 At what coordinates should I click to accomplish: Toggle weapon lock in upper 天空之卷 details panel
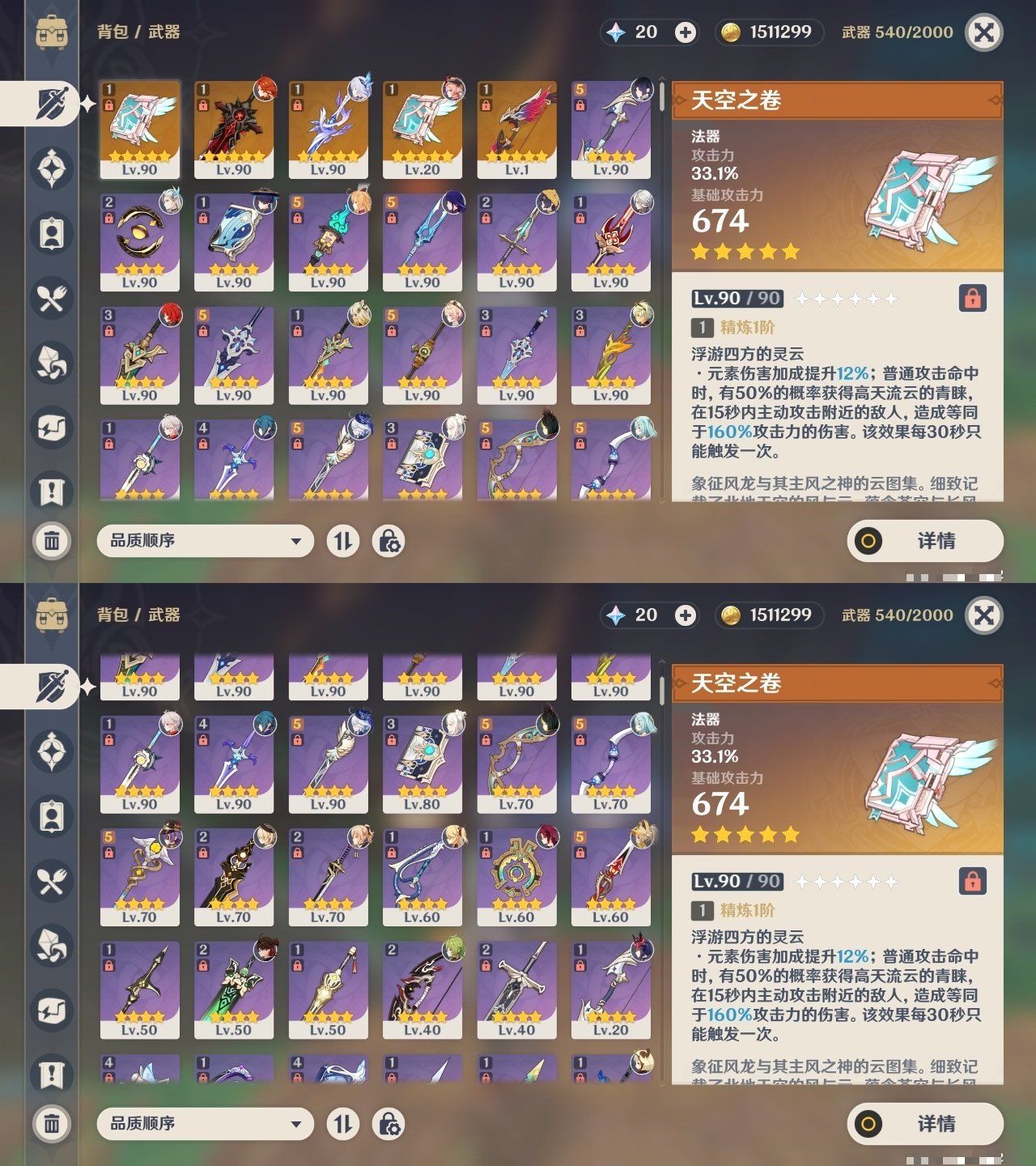(x=972, y=298)
